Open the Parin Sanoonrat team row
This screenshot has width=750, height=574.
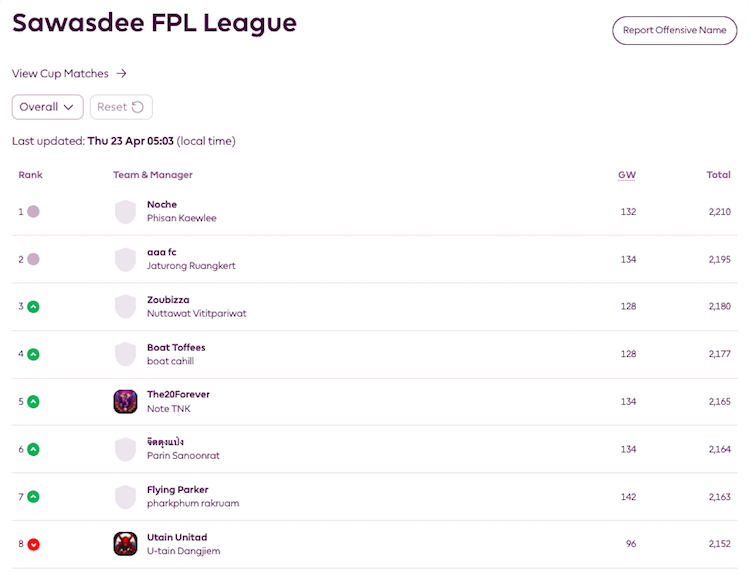pyautogui.click(x=375, y=449)
